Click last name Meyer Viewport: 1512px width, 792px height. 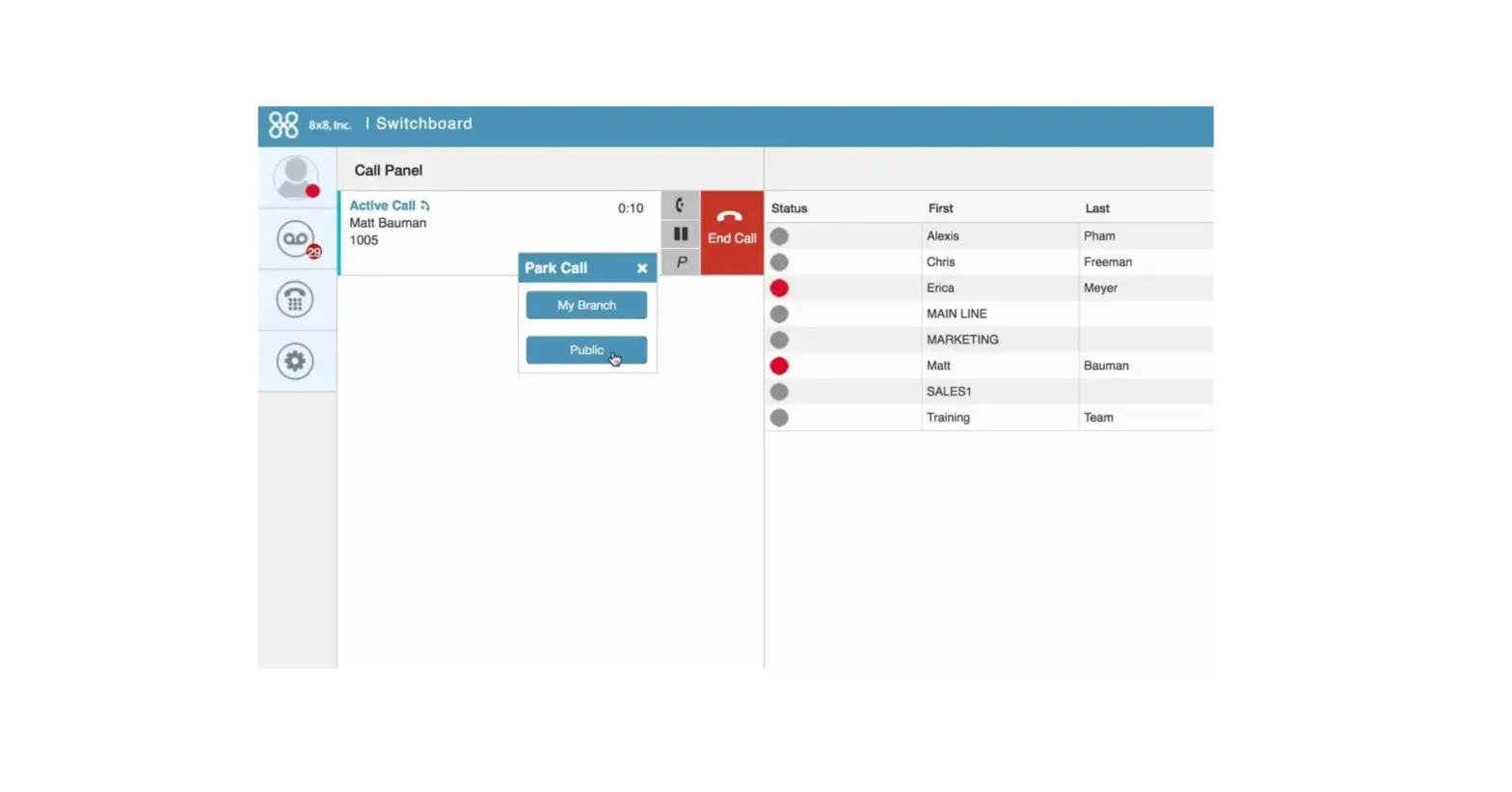(1100, 287)
